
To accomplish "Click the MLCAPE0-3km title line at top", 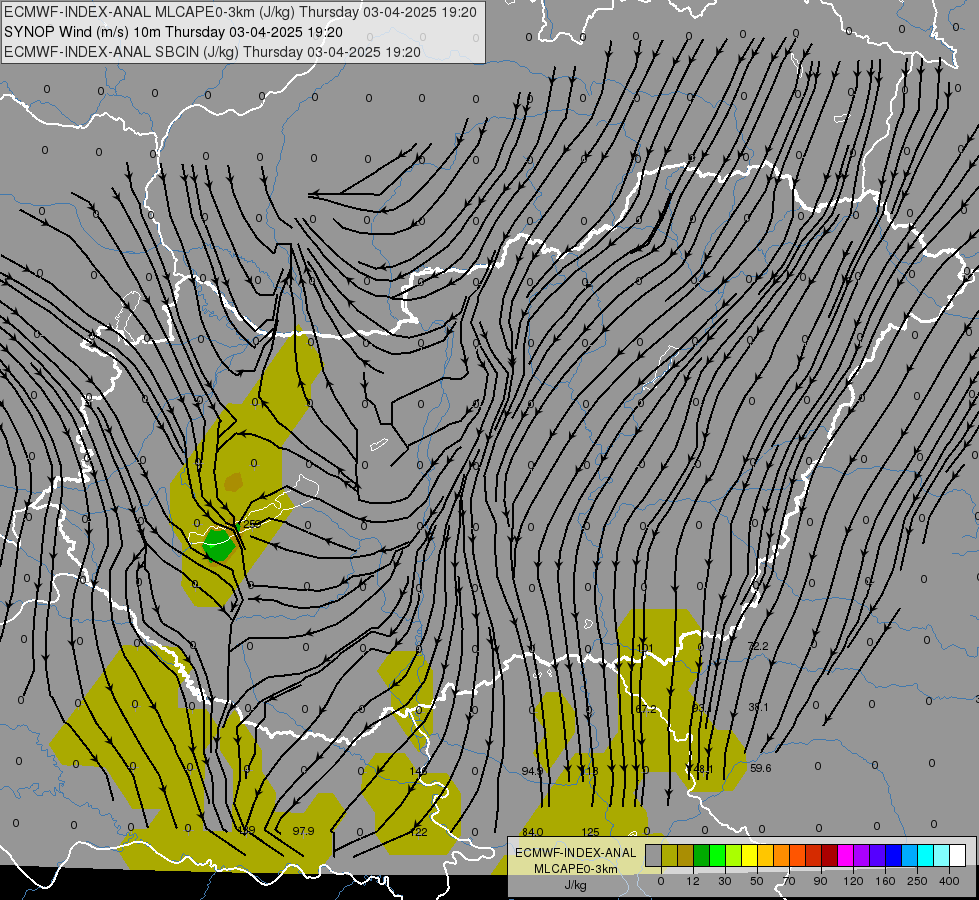I will 240,12.
